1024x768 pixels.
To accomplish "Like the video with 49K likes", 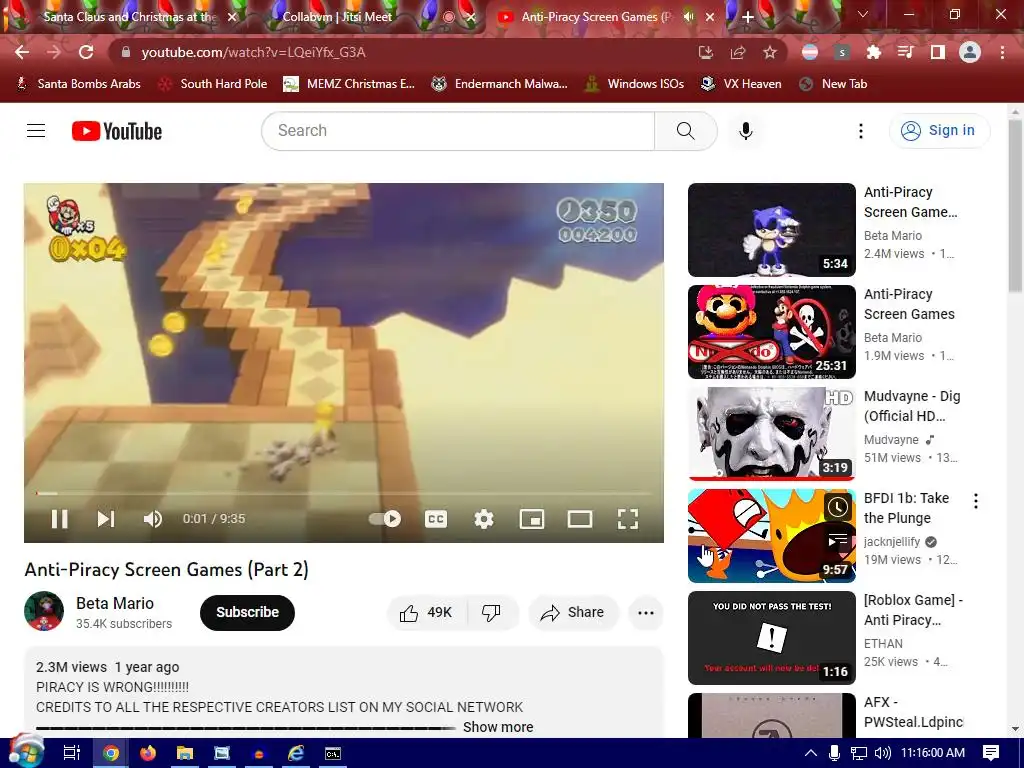I will (x=426, y=613).
